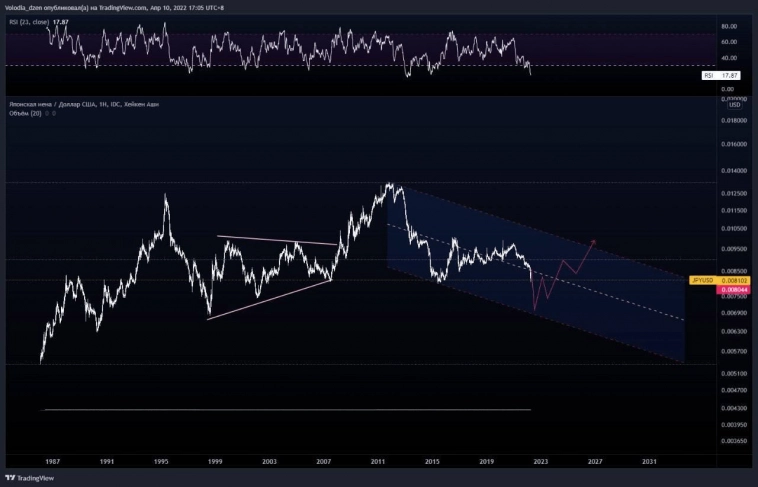Screen dimensions: 758x487
Task: Click the Объём (20) volume indicator legend
Action: [28, 113]
